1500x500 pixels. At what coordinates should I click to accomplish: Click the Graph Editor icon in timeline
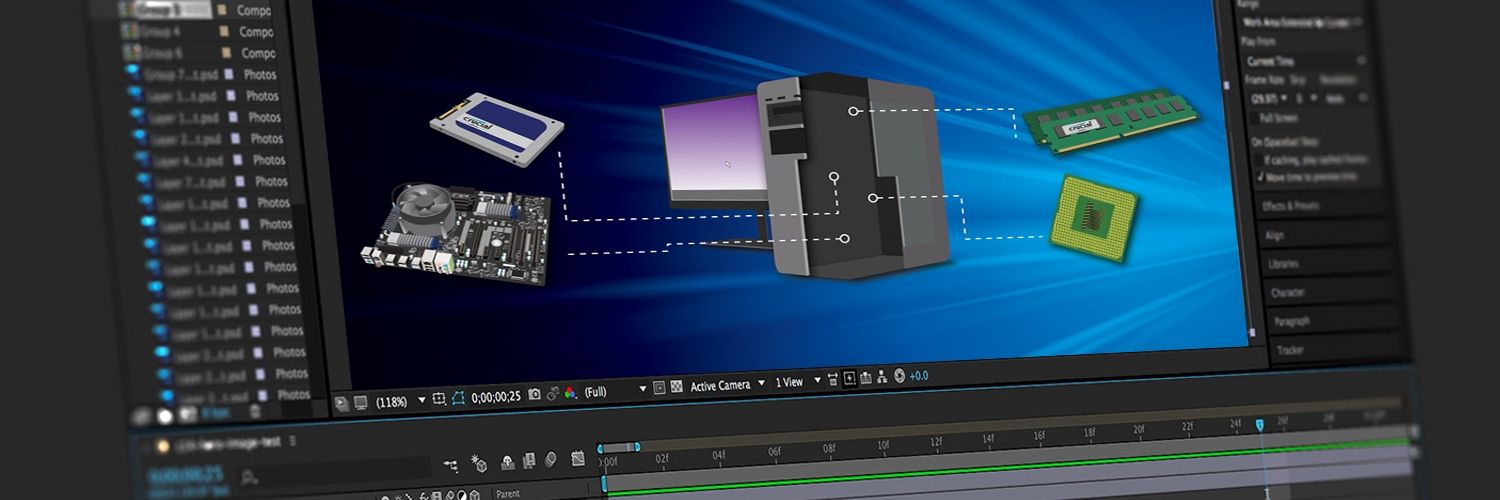pos(578,459)
